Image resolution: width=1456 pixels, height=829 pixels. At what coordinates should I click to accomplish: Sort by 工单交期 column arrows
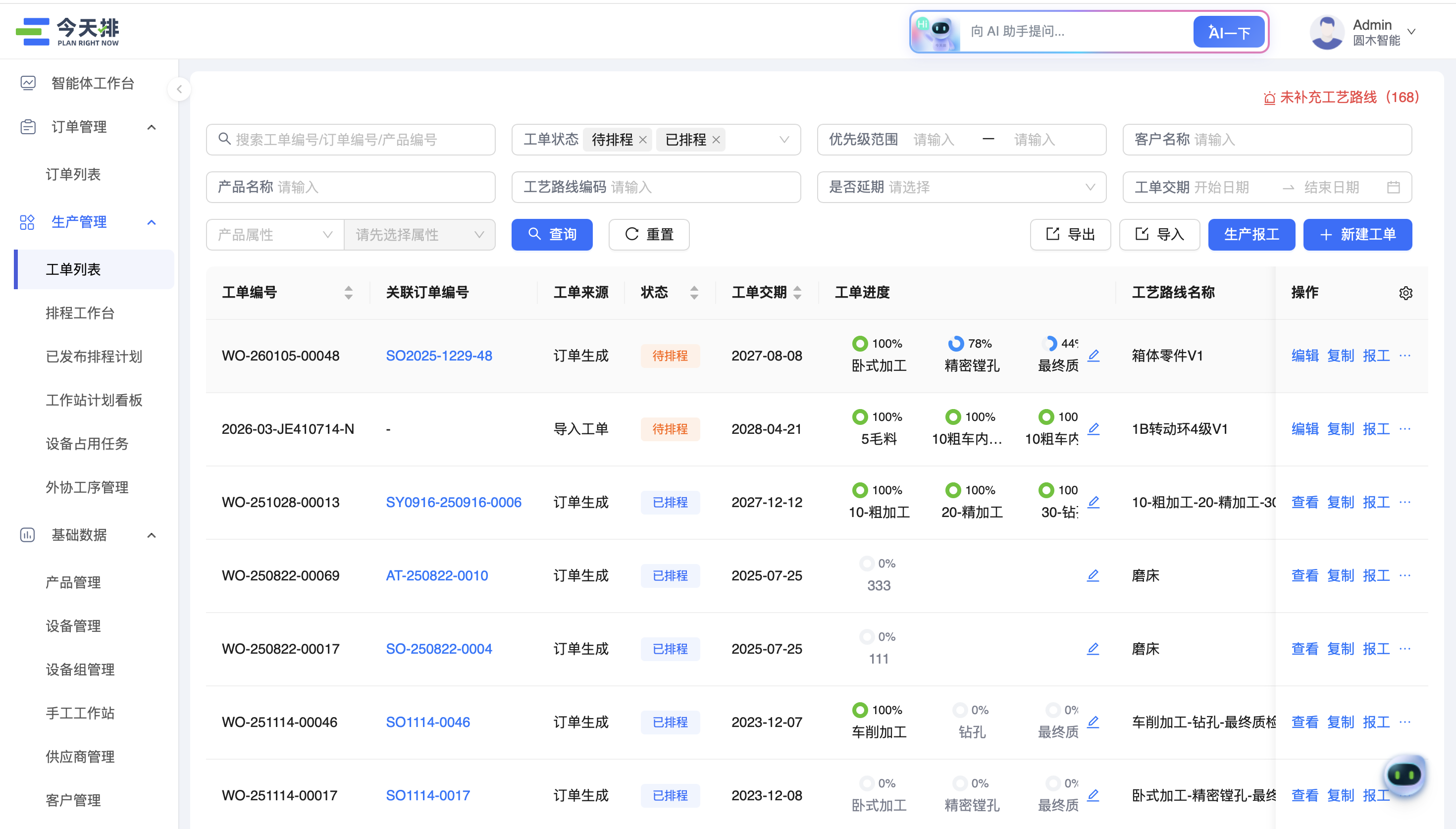(797, 293)
